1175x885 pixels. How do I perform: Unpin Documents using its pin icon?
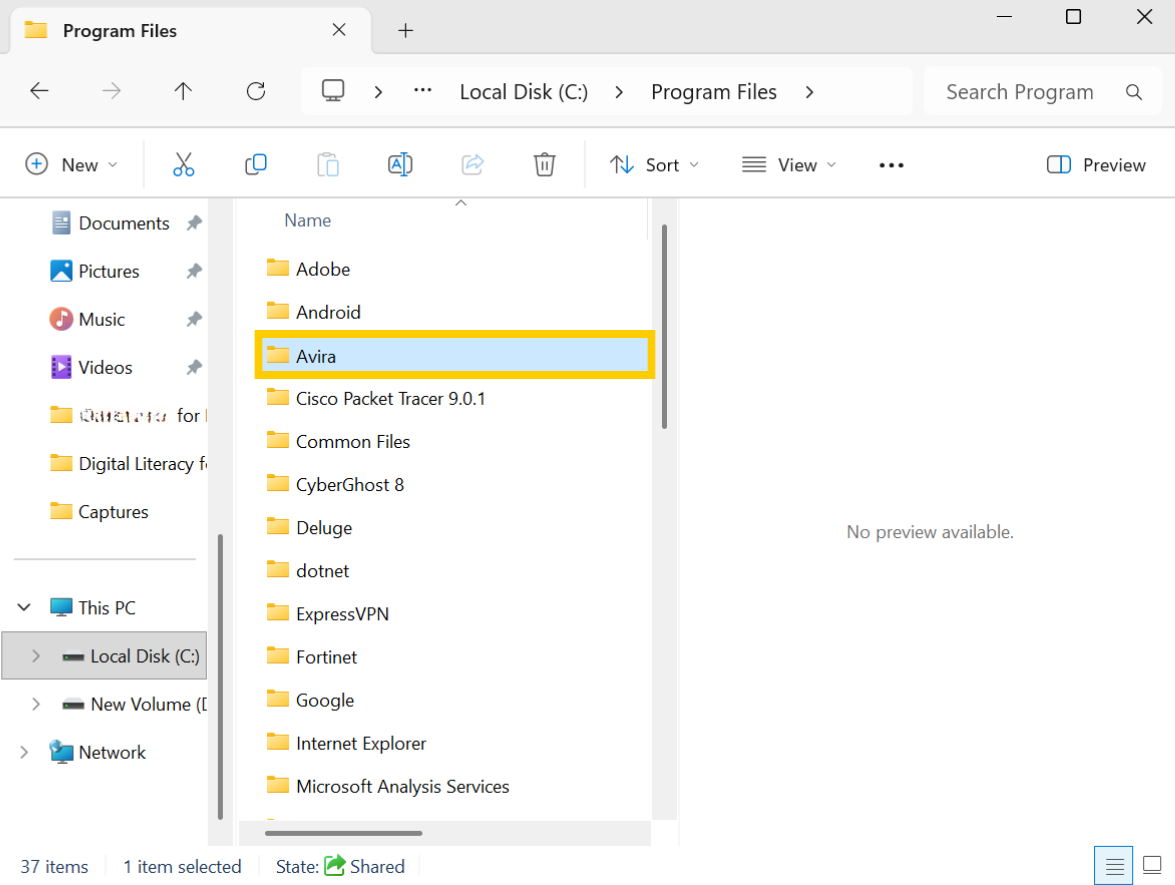pyautogui.click(x=194, y=223)
